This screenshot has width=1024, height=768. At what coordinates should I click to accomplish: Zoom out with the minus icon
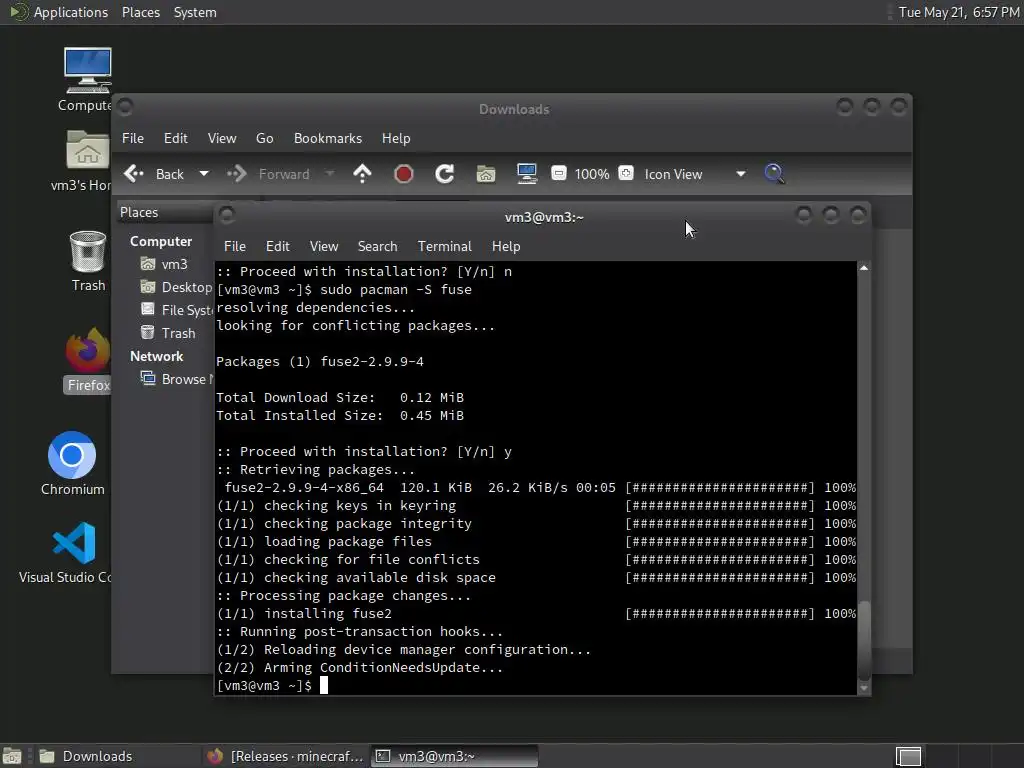[558, 174]
